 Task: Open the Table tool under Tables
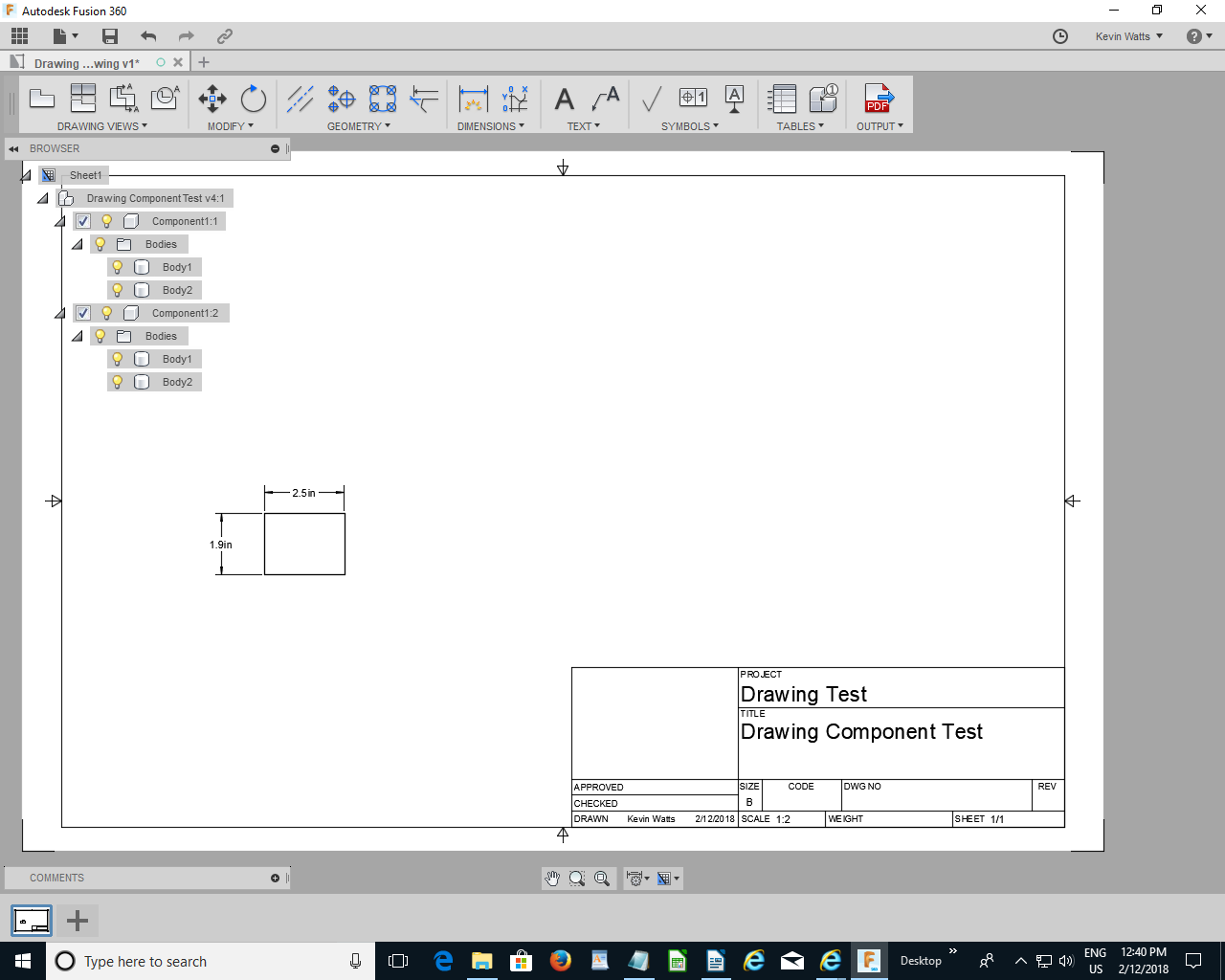point(781,99)
